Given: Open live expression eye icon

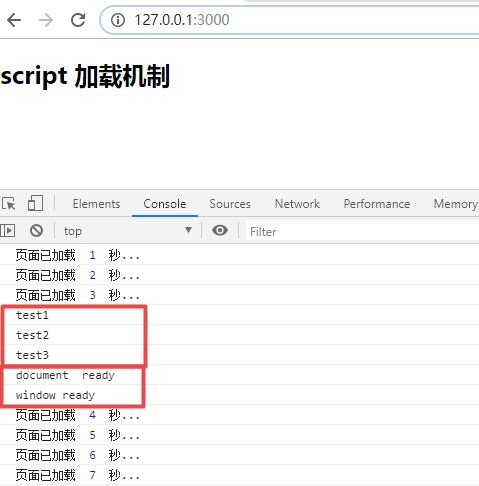Looking at the screenshot, I should point(220,230).
